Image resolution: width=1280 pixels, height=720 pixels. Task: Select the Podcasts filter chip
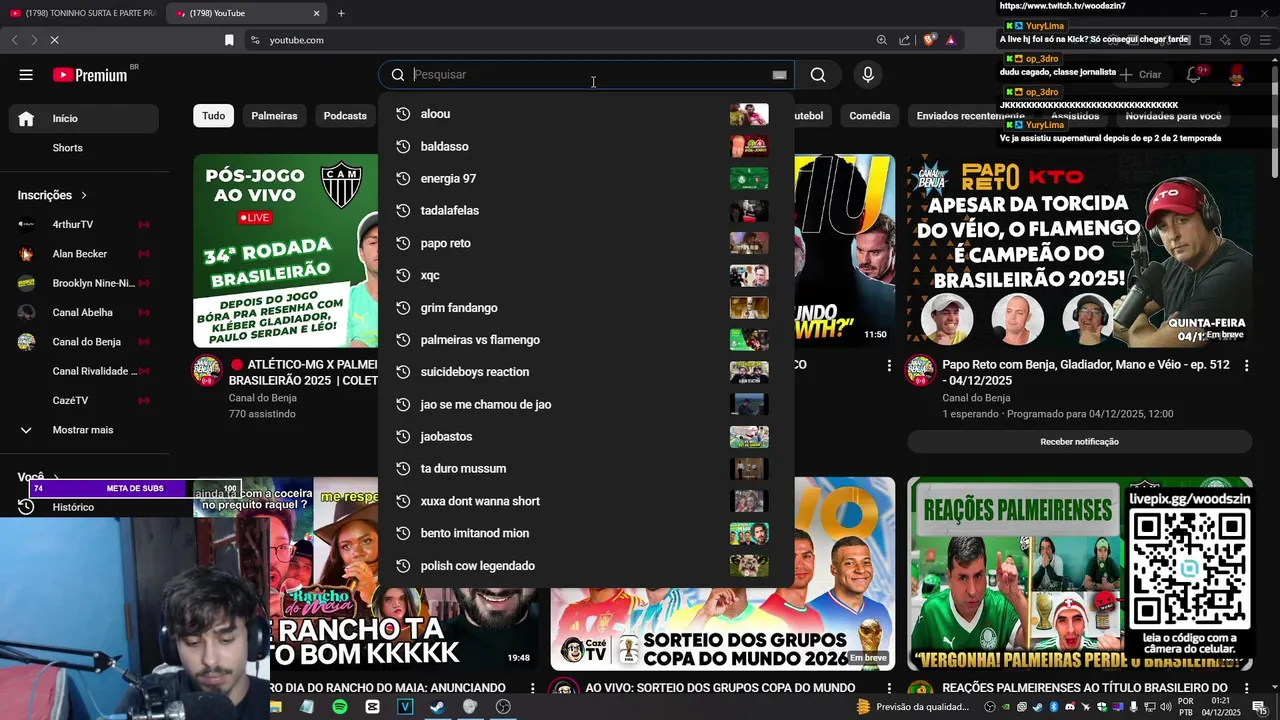point(345,116)
